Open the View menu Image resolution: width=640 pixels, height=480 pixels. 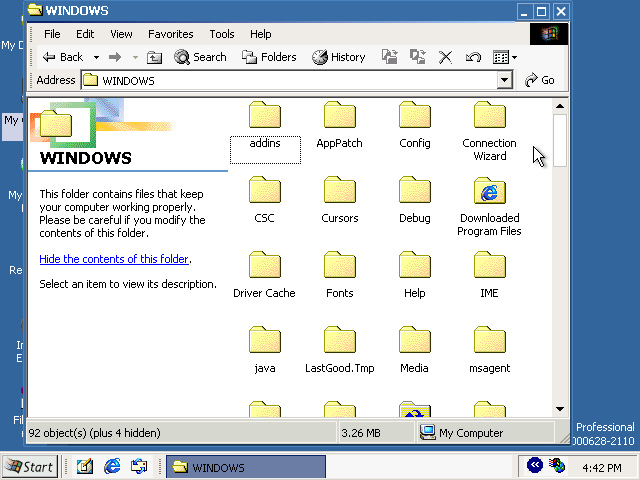121,34
